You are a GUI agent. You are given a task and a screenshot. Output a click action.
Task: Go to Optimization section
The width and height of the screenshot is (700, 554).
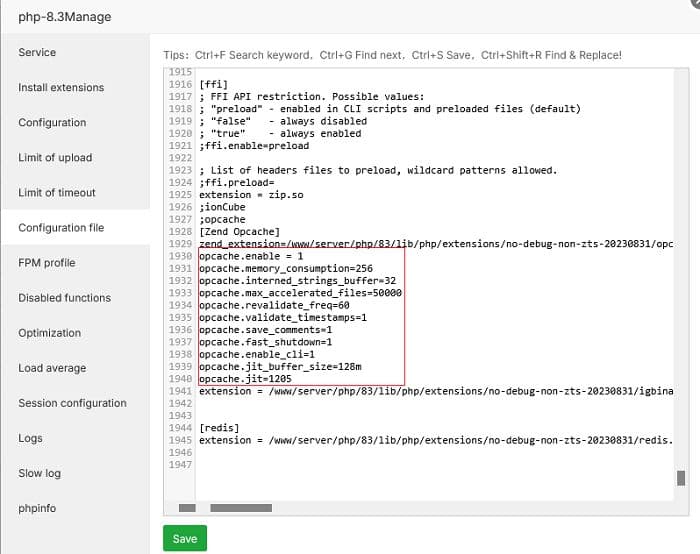click(50, 333)
